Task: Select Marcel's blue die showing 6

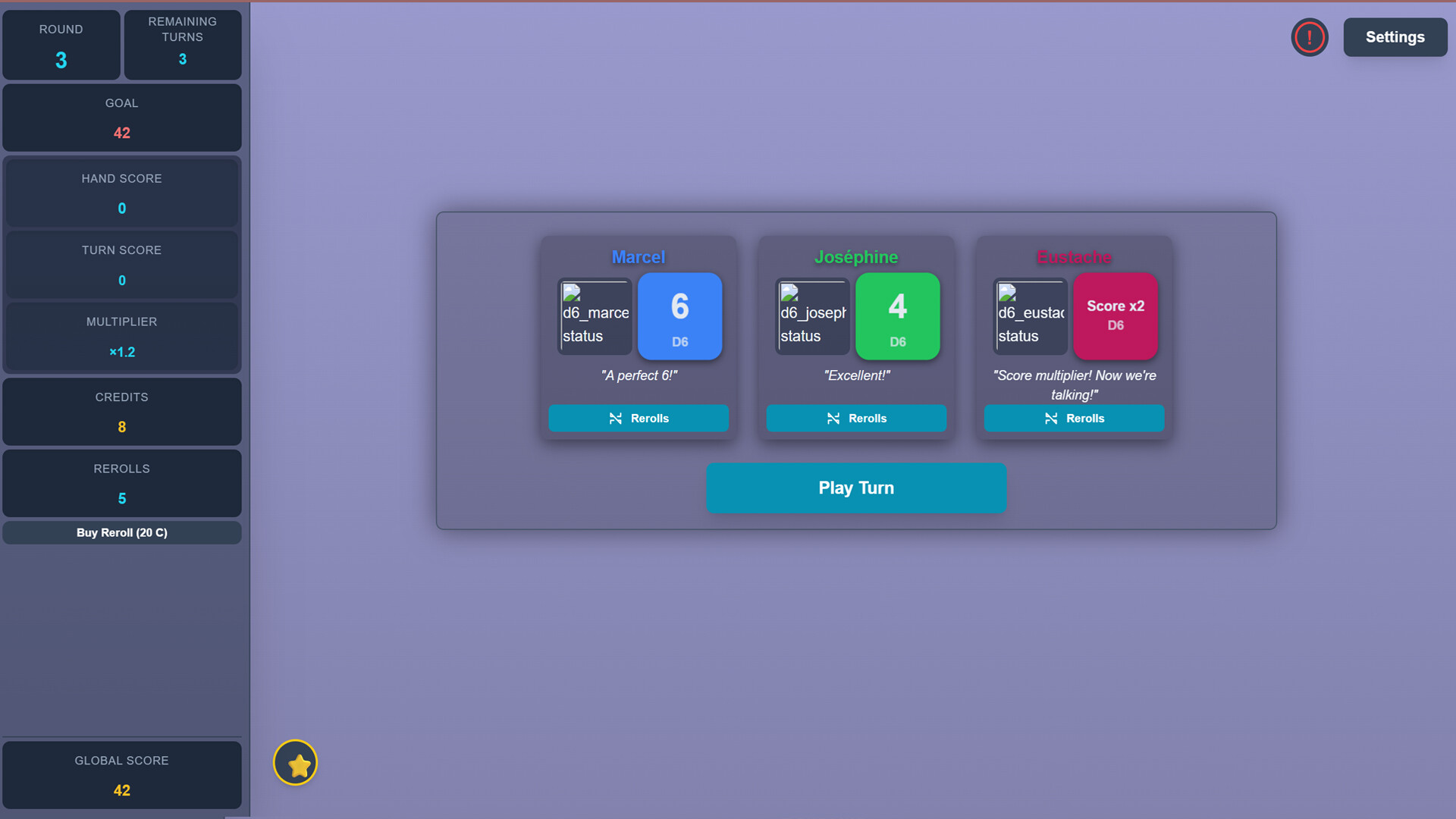Action: point(679,316)
